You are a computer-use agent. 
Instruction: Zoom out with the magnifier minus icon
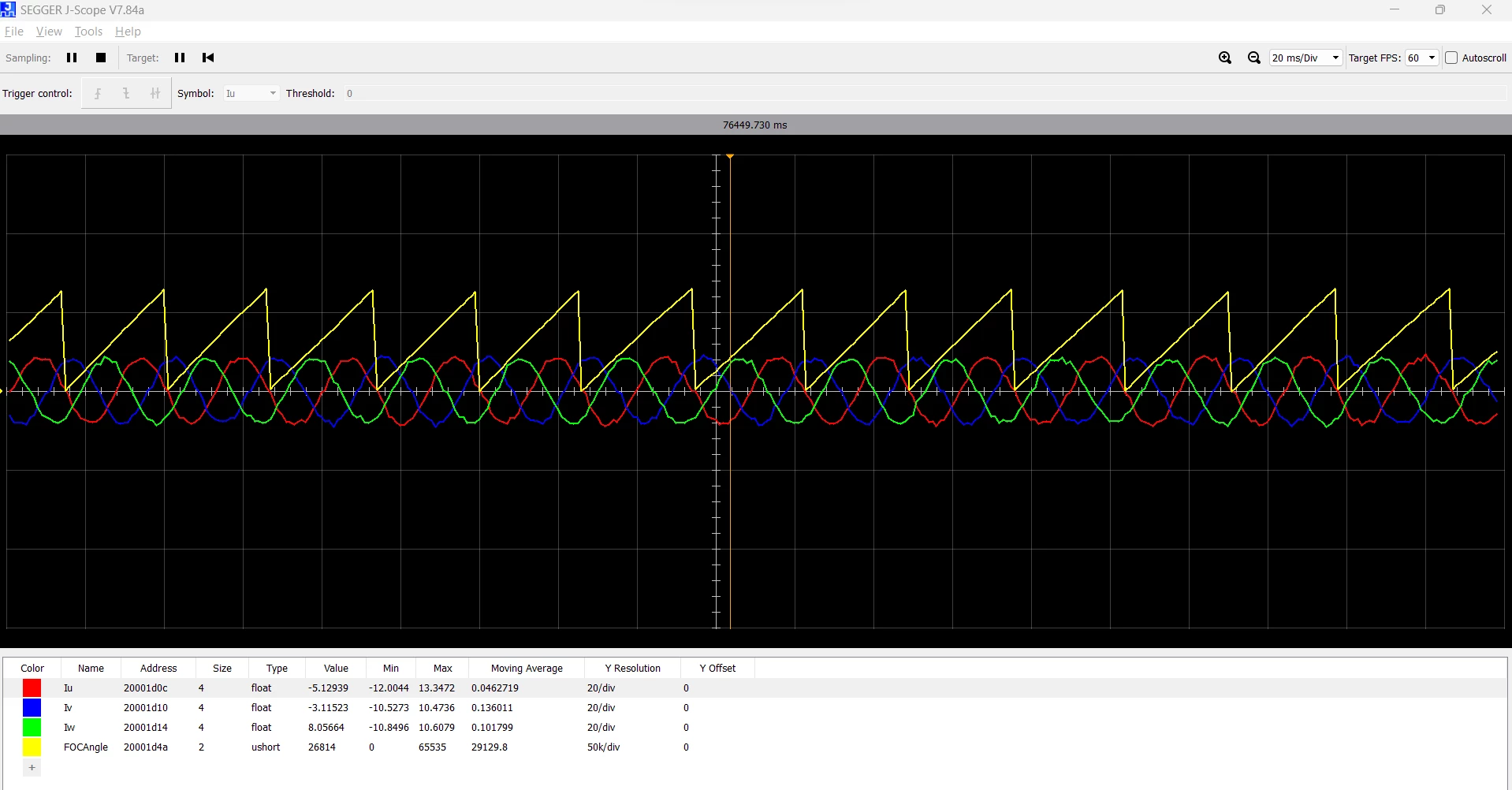(1254, 58)
